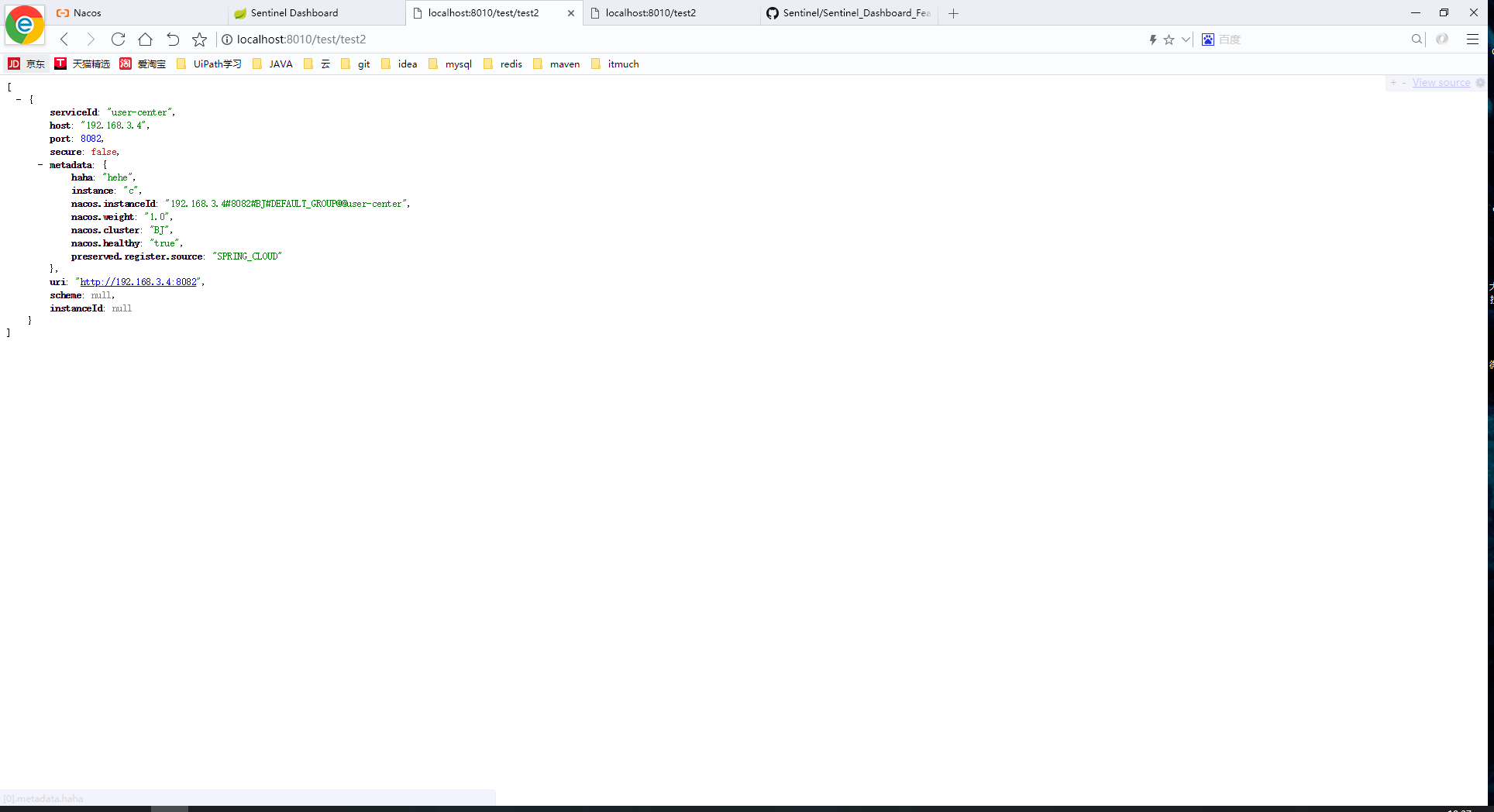Open the redis bookmark folder
The height and width of the screenshot is (812, 1494).
click(503, 64)
